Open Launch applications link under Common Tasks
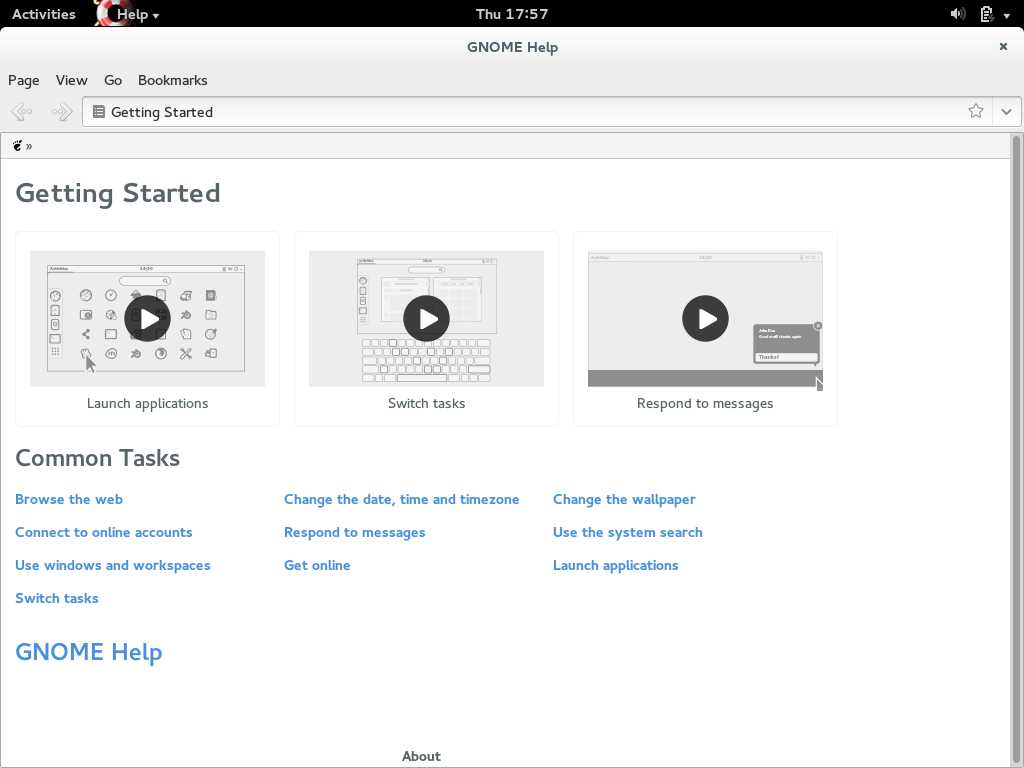Viewport: 1024px width, 768px height. point(615,566)
